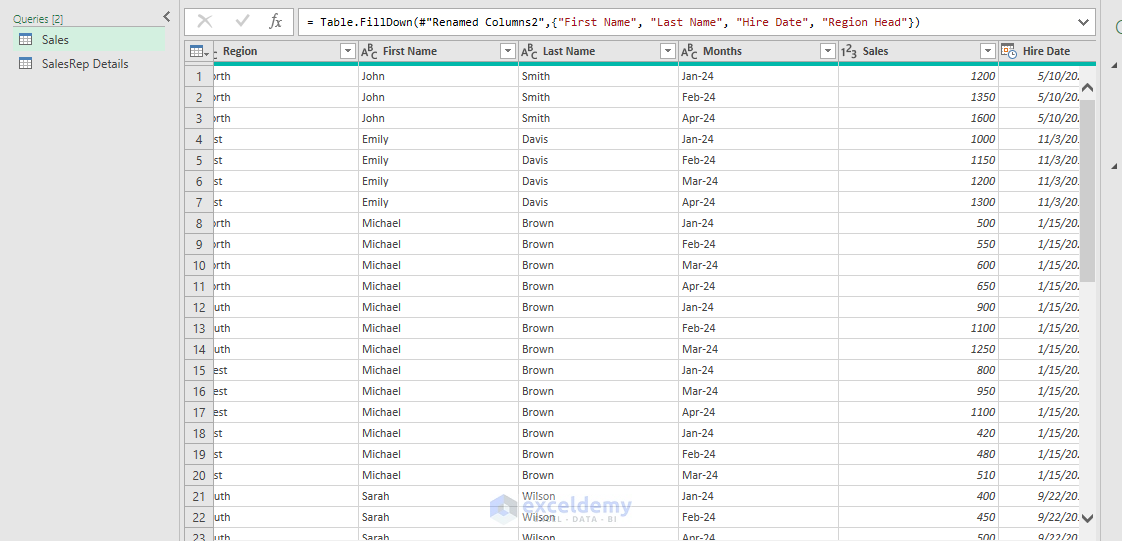1122x541 pixels.
Task: Click First Name cell Michael in row 8
Action: tap(438, 223)
